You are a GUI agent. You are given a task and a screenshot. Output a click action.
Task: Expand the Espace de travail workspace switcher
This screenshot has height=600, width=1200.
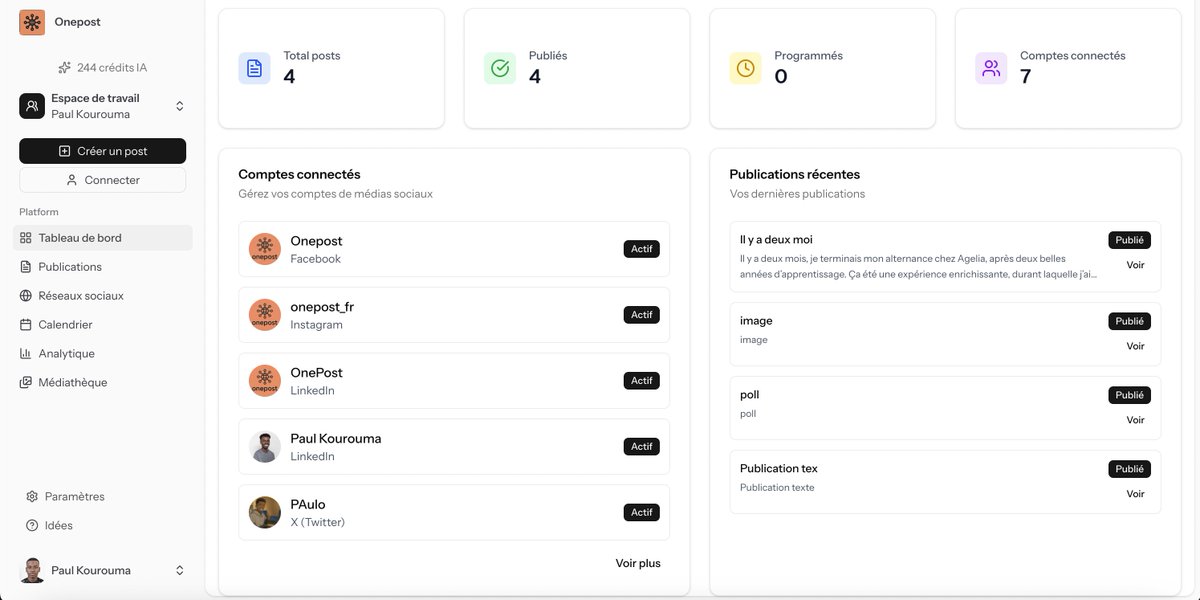tap(180, 106)
